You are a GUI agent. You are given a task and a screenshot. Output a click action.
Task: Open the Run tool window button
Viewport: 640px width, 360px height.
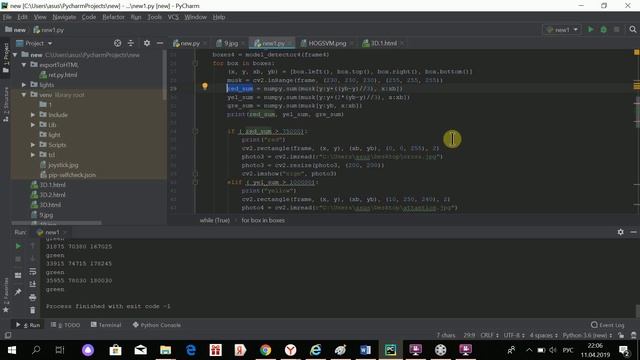28,325
